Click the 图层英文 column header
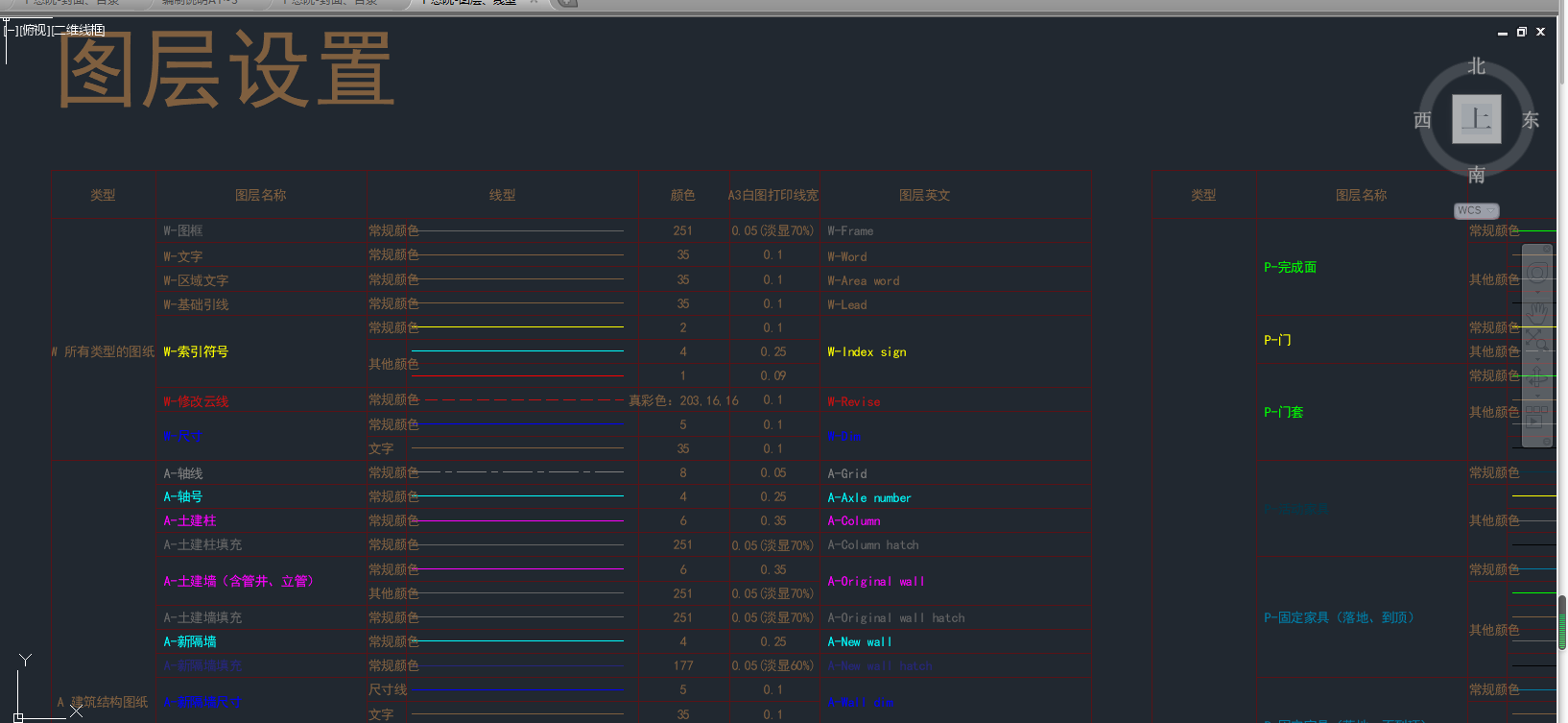1568x723 pixels. [x=924, y=195]
